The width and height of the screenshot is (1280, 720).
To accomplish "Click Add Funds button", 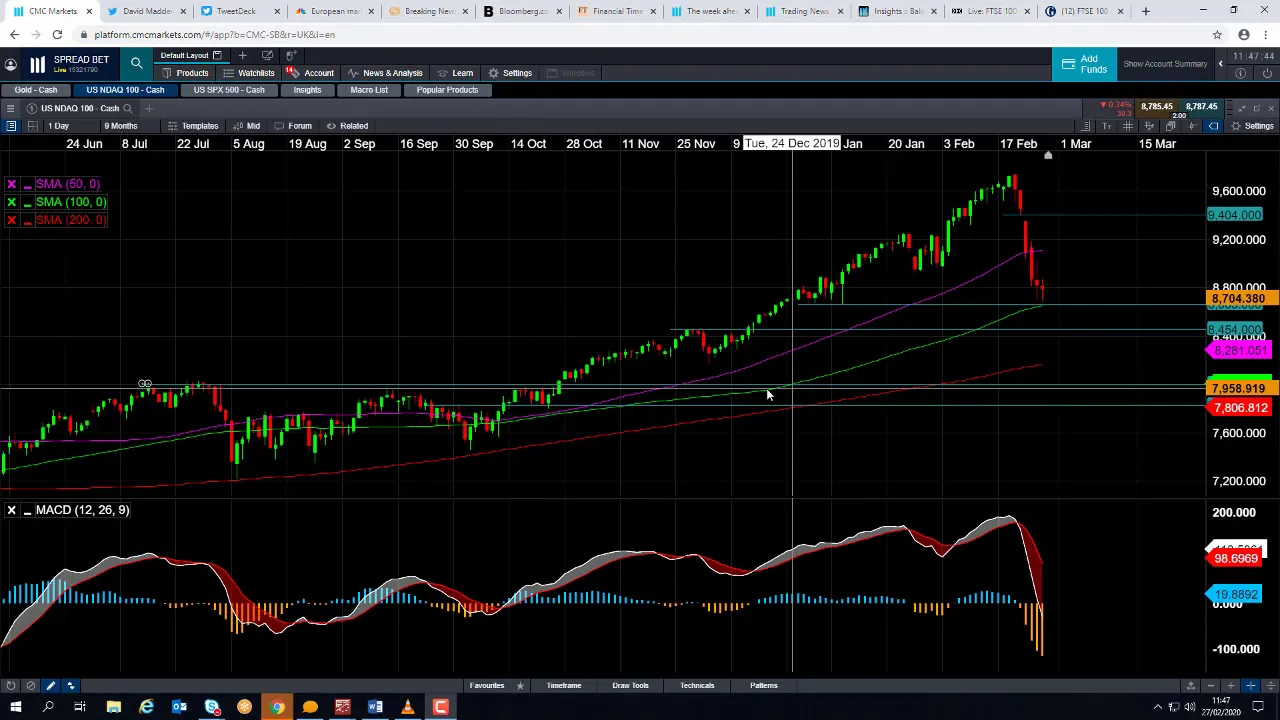I will pyautogui.click(x=1083, y=64).
